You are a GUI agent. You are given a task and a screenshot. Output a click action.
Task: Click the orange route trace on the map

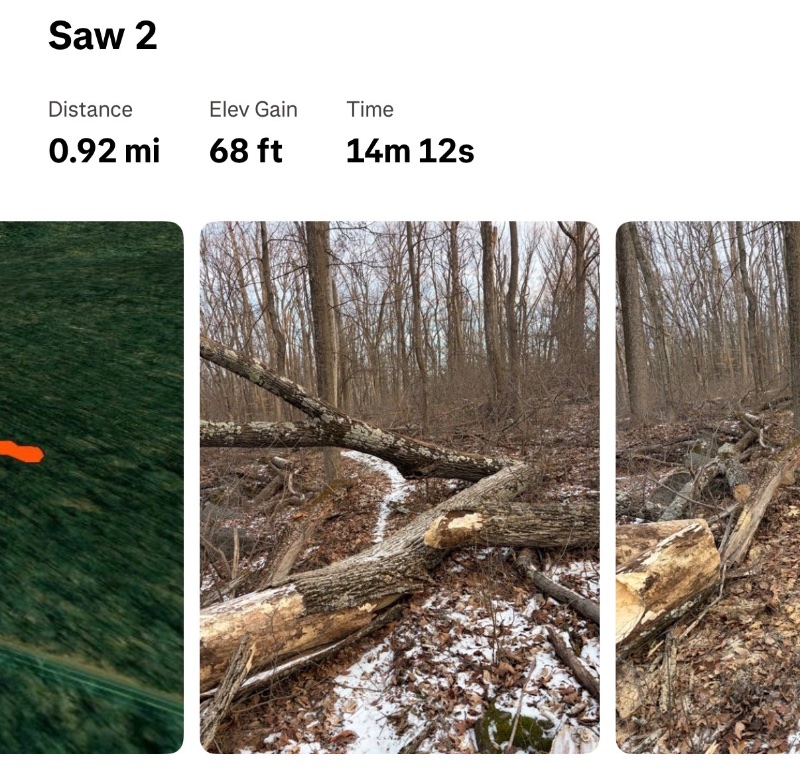[x=21, y=452]
